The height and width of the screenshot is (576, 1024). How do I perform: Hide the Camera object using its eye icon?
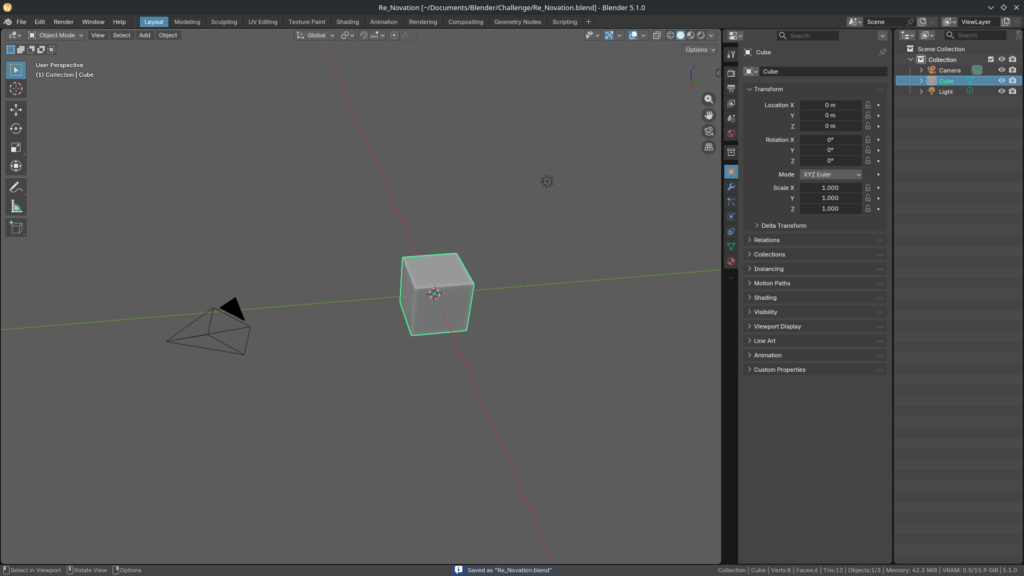(1001, 70)
